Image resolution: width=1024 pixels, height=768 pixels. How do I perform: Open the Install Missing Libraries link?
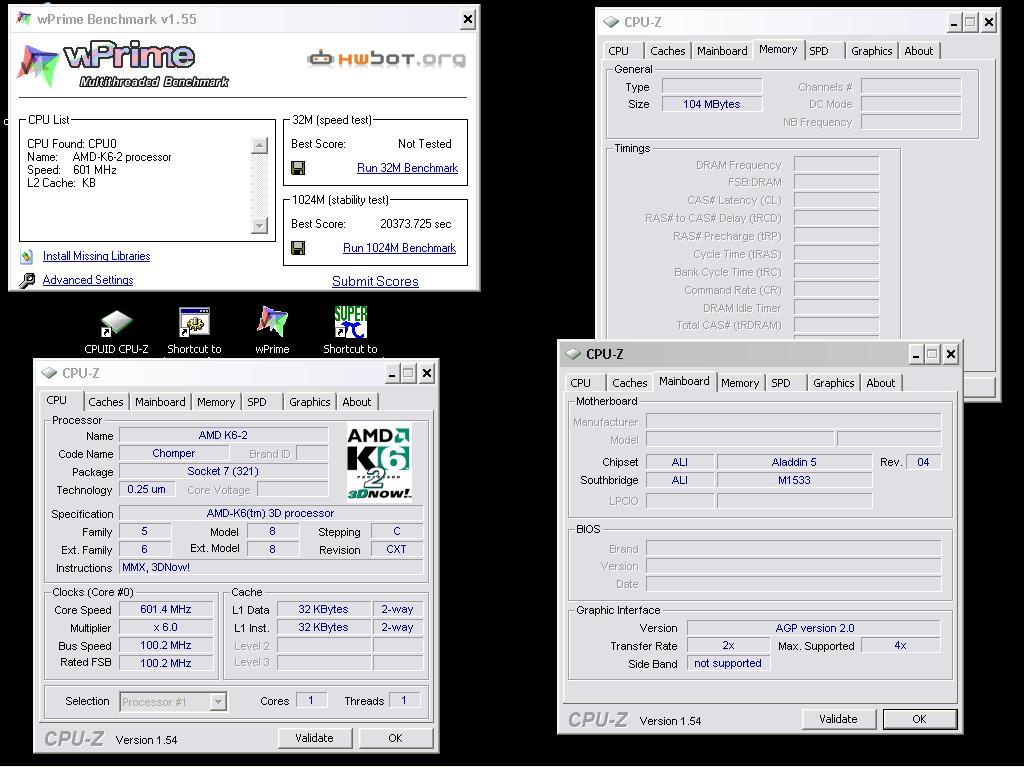pos(97,256)
